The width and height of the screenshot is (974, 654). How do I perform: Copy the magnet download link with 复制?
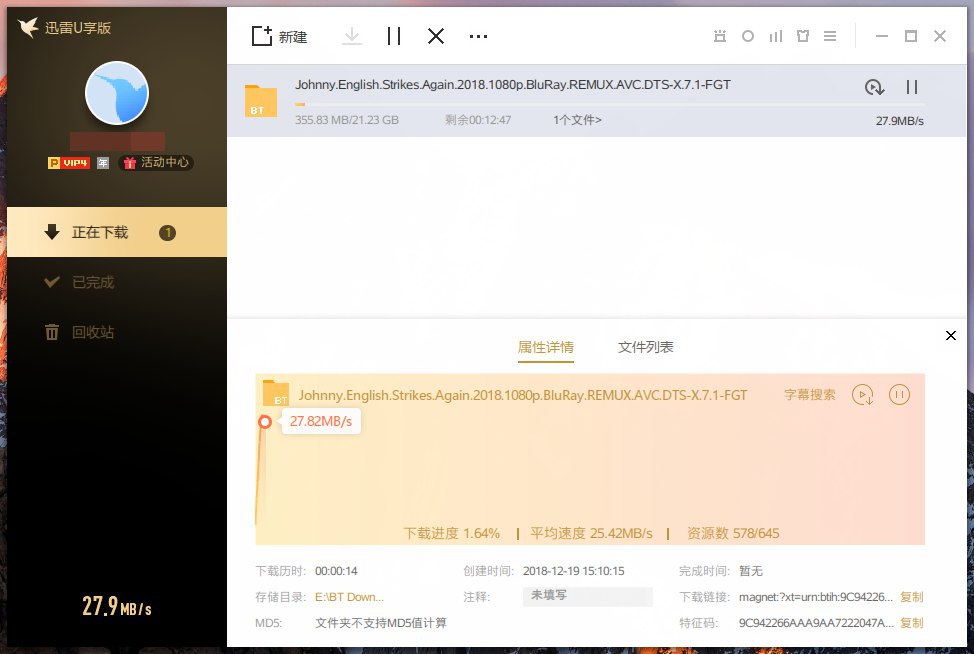[911, 597]
